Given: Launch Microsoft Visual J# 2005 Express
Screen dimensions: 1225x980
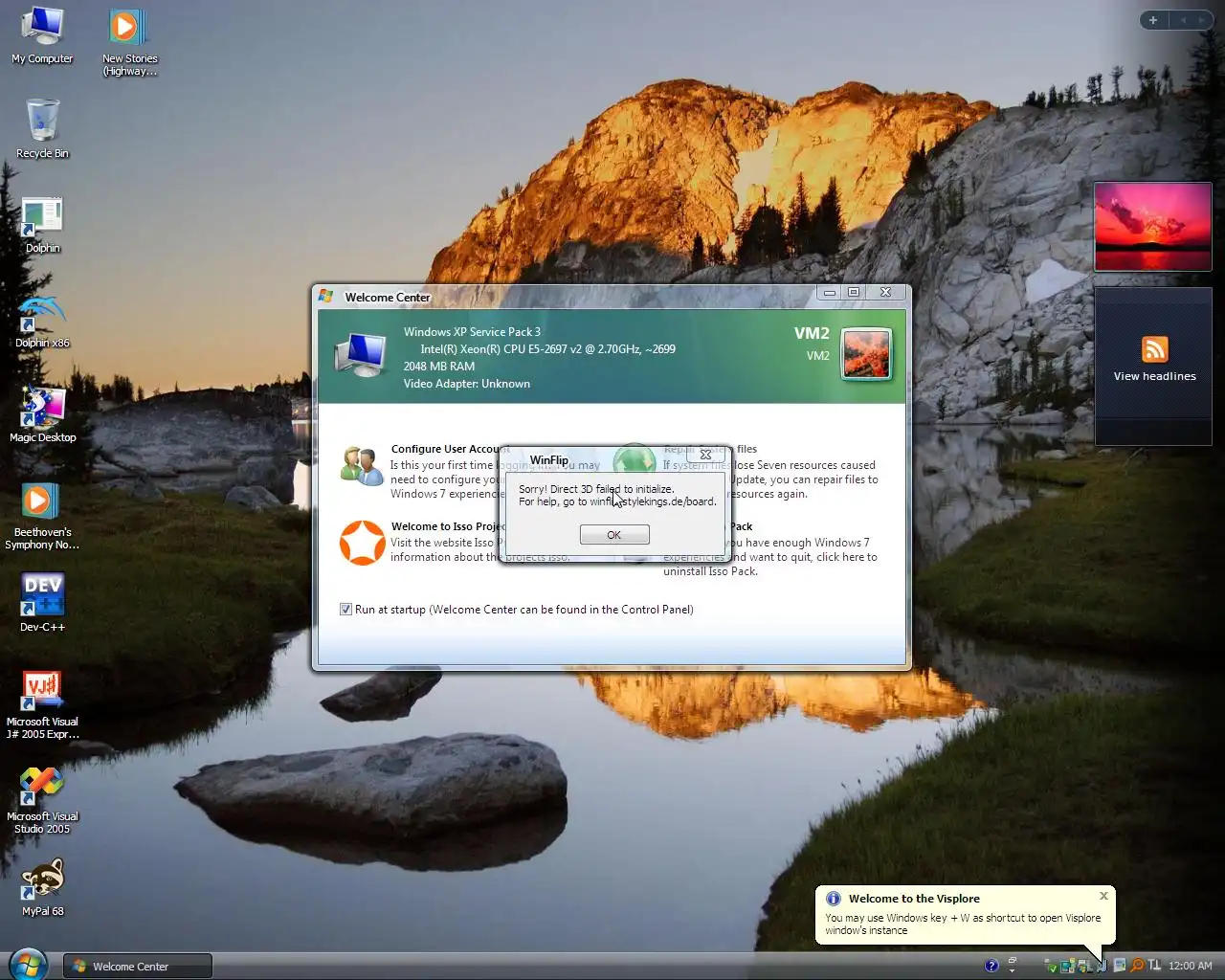Looking at the screenshot, I should [x=42, y=704].
